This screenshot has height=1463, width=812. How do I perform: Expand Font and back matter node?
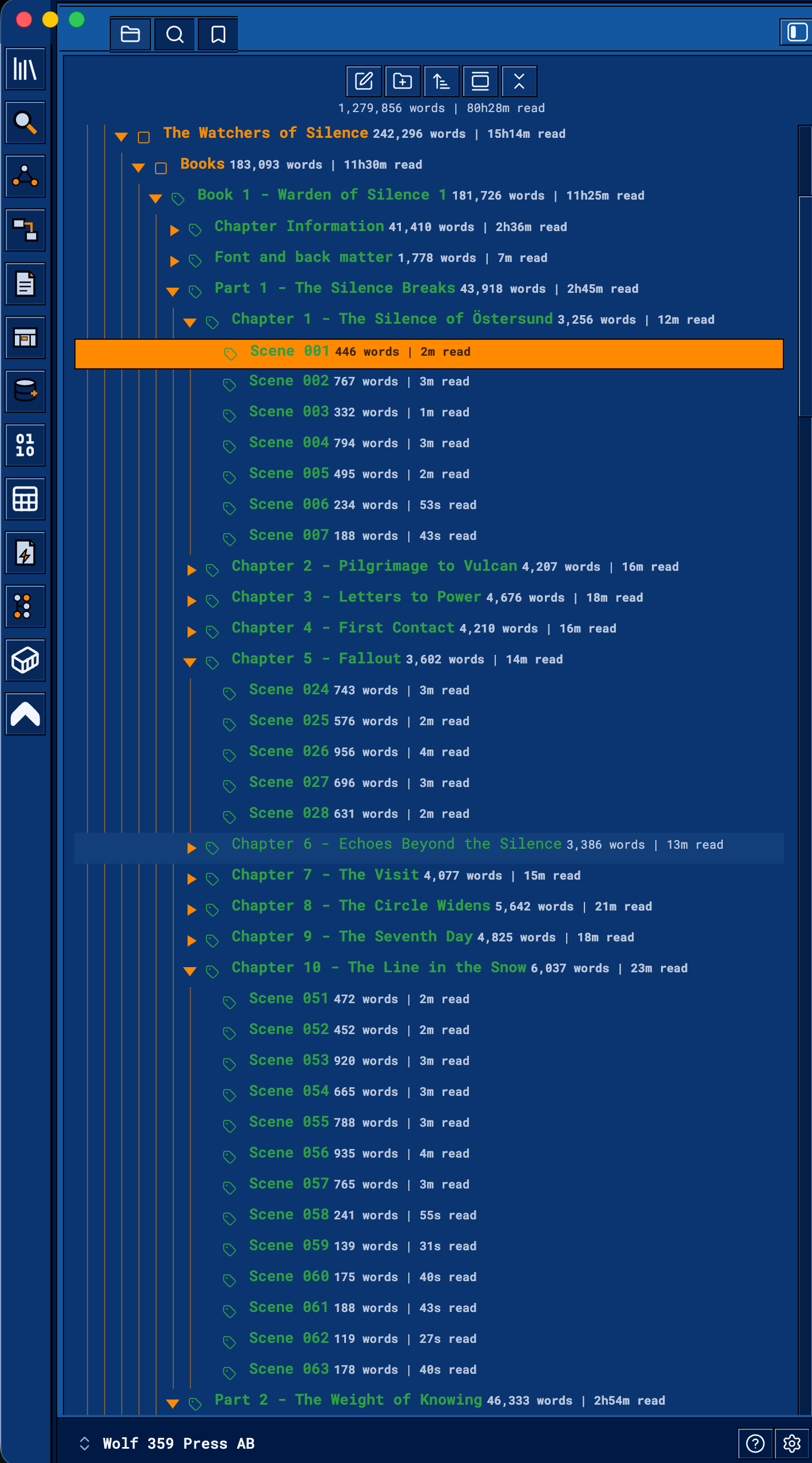point(174,261)
